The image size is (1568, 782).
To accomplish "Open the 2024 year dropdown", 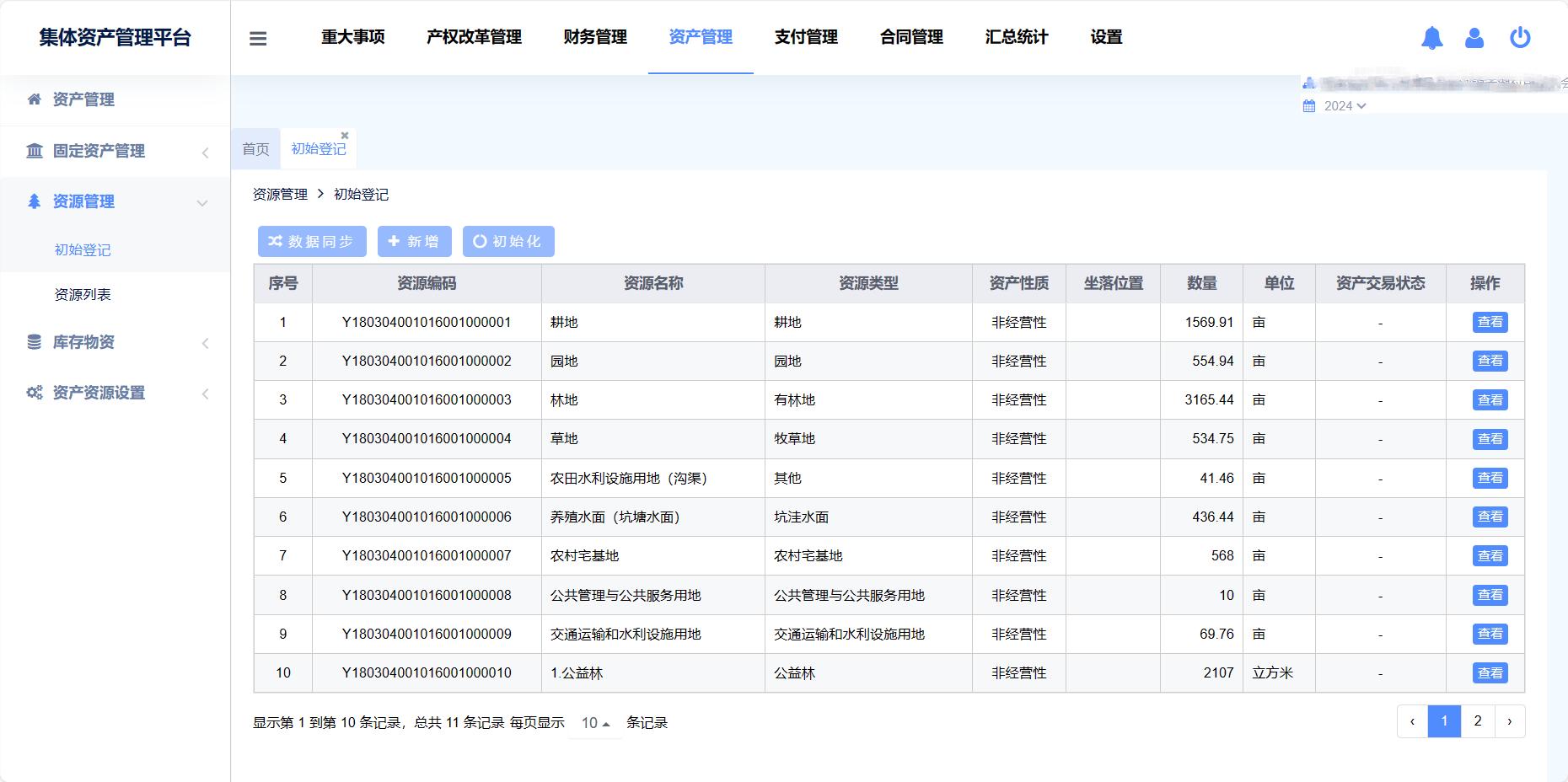I will pyautogui.click(x=1344, y=106).
